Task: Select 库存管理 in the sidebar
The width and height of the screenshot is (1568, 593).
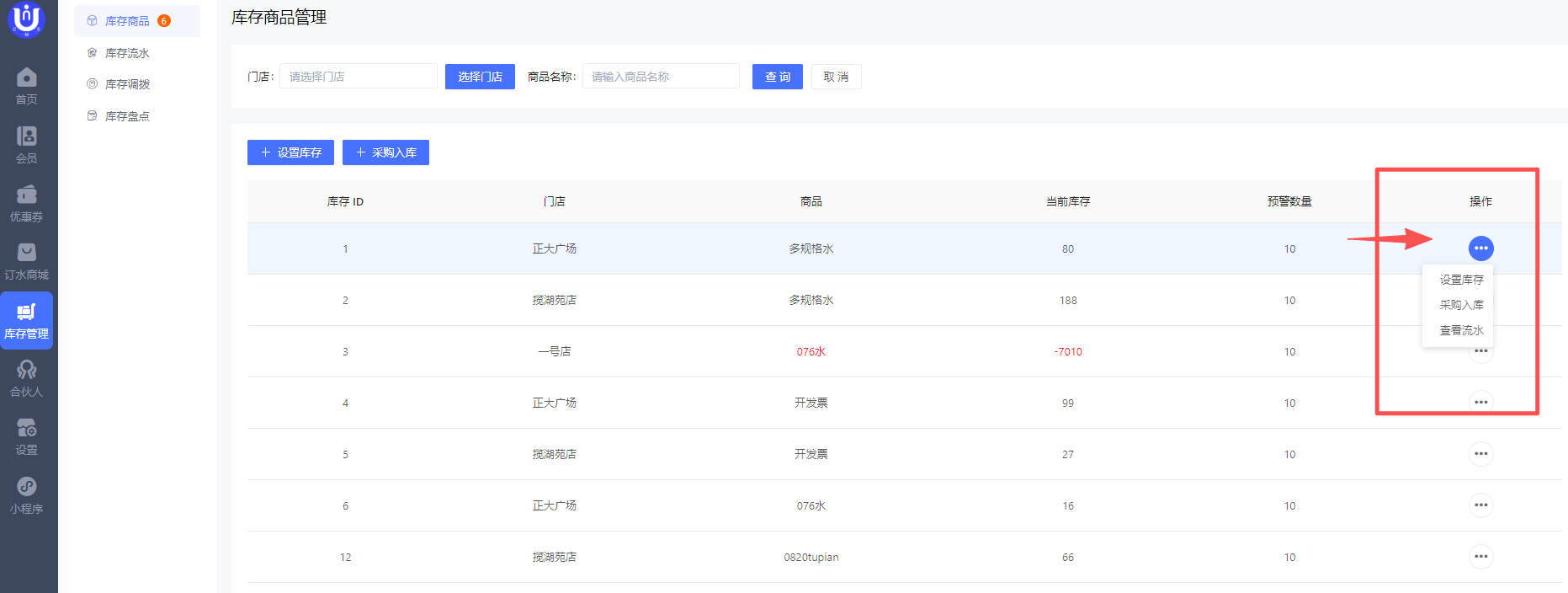Action: tap(26, 320)
